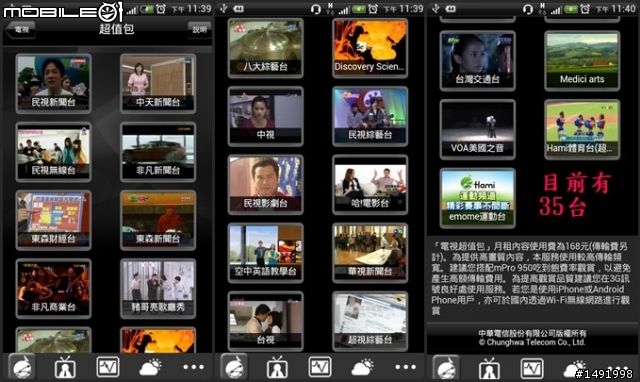Image resolution: width=640 pixels, height=382 pixels.
Task: Open the 民視影劇台 channel
Action: (266, 184)
